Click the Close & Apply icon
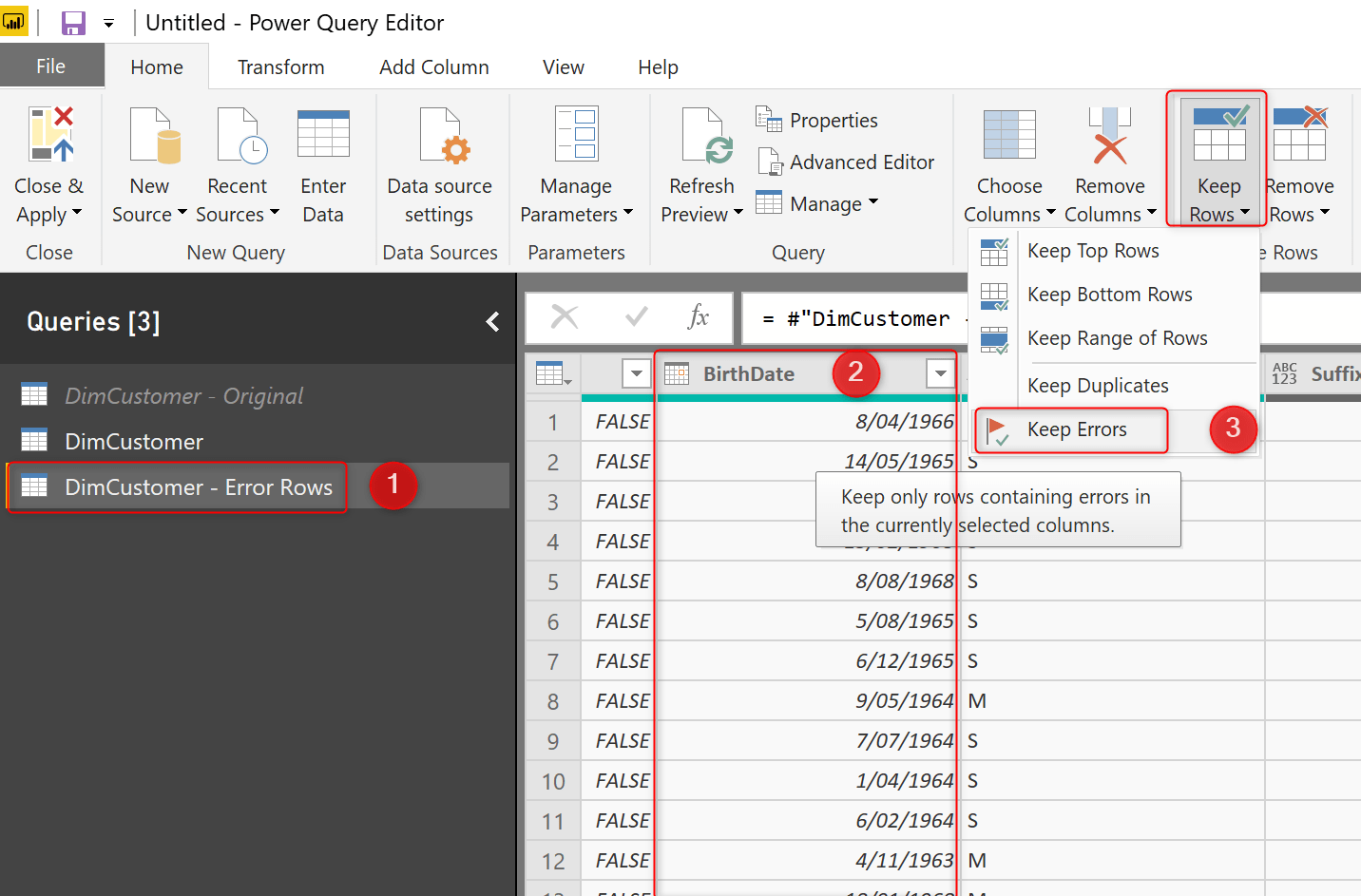Viewport: 1361px width, 896px height. click(50, 134)
